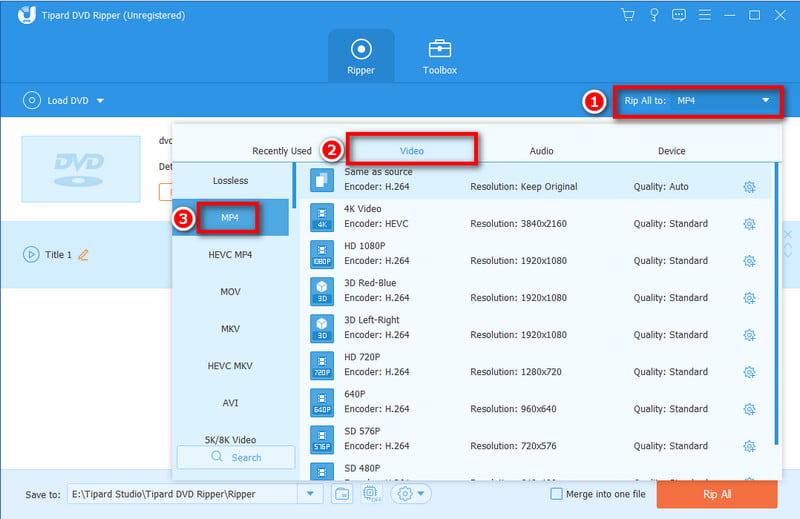Switch to the Audio tab
The height and width of the screenshot is (519, 800).
click(x=541, y=151)
